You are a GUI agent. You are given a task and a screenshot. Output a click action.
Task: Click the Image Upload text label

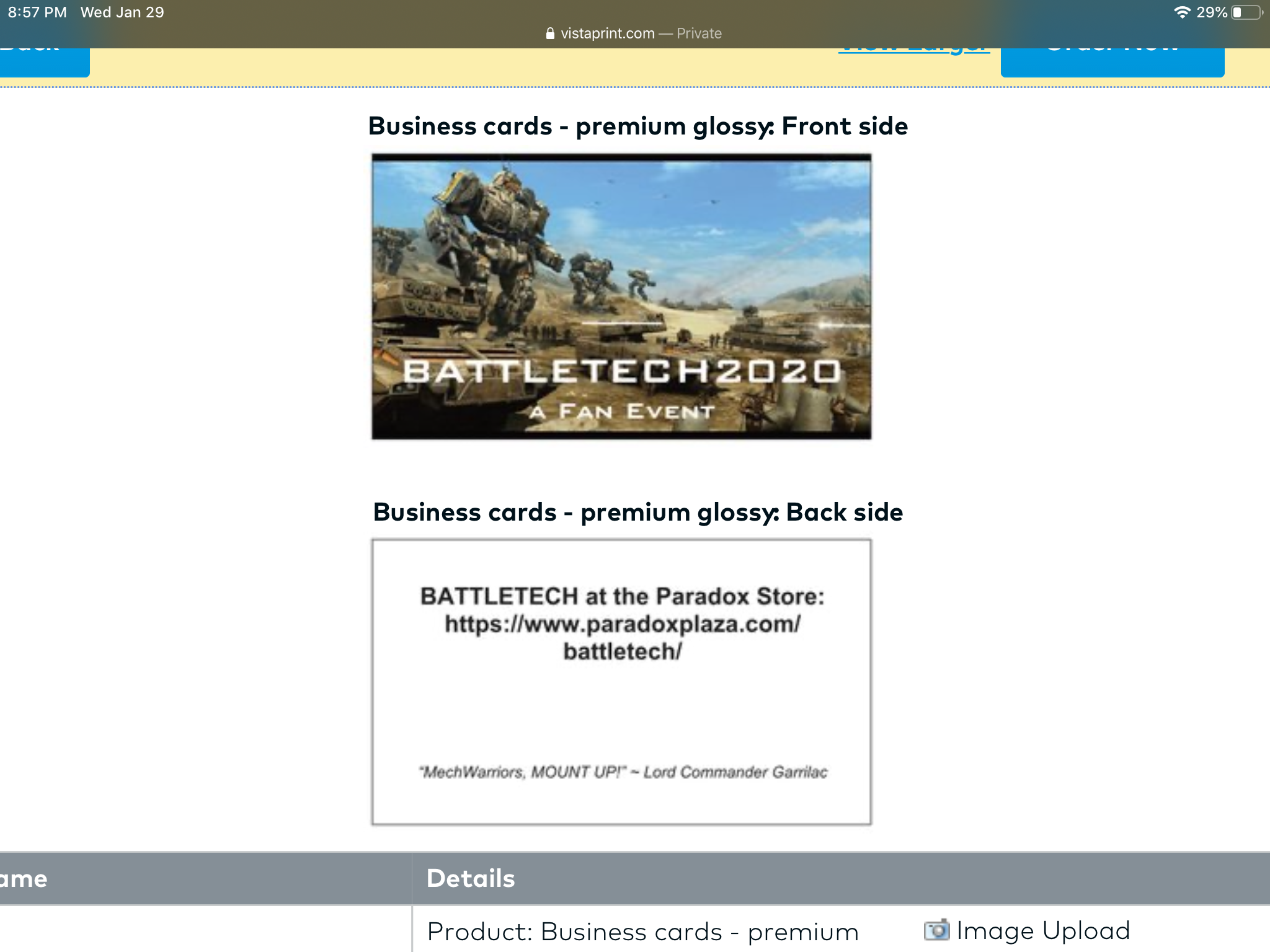(1043, 930)
